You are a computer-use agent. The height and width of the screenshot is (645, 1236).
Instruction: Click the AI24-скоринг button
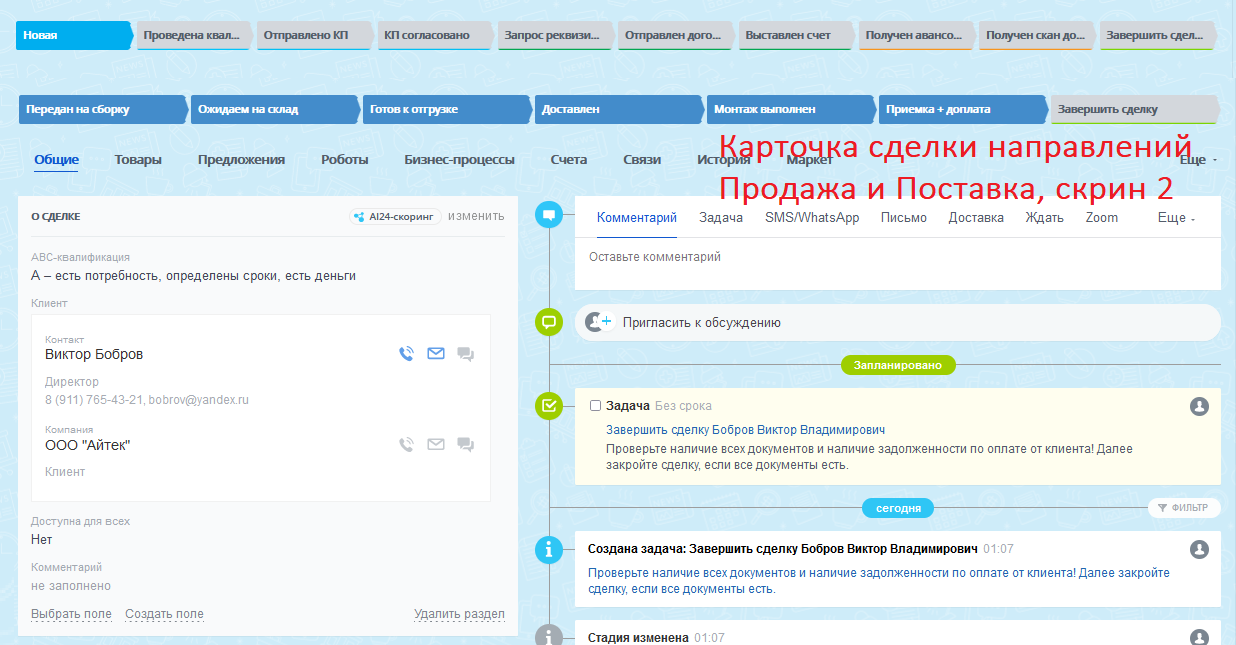click(x=396, y=216)
